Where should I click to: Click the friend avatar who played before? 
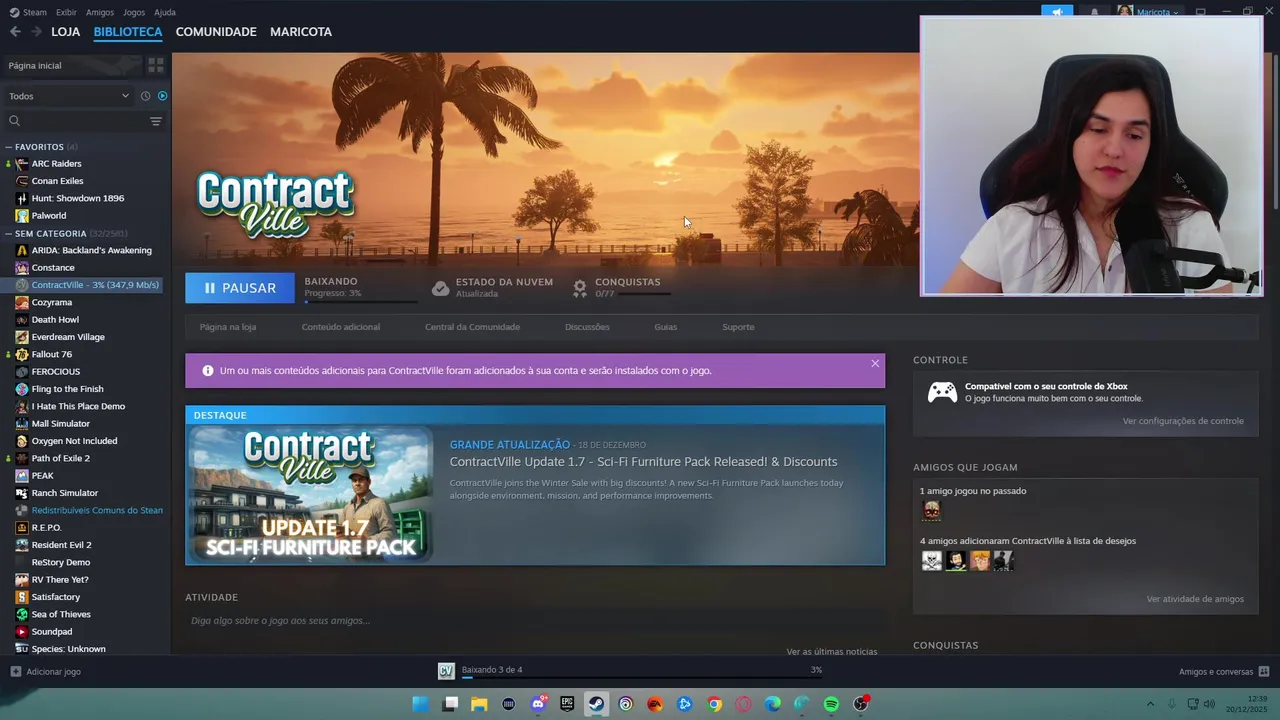click(x=931, y=510)
